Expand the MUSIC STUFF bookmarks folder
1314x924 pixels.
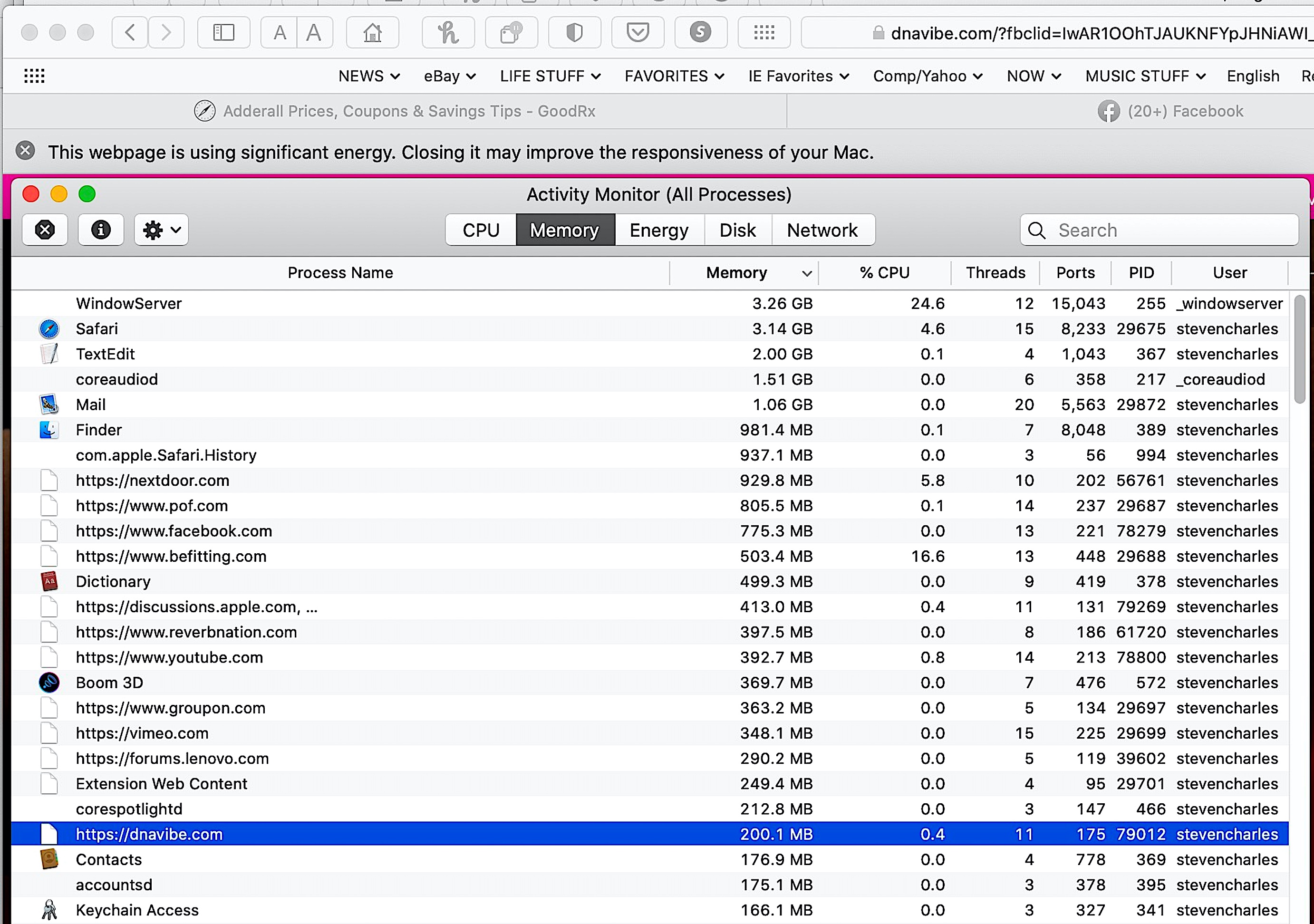(x=1145, y=76)
